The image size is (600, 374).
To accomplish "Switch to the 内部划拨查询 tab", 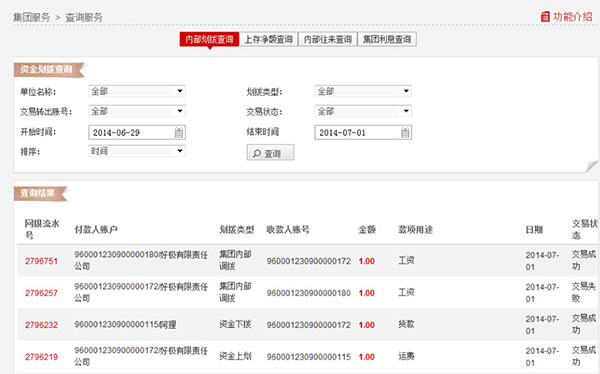I will point(209,39).
